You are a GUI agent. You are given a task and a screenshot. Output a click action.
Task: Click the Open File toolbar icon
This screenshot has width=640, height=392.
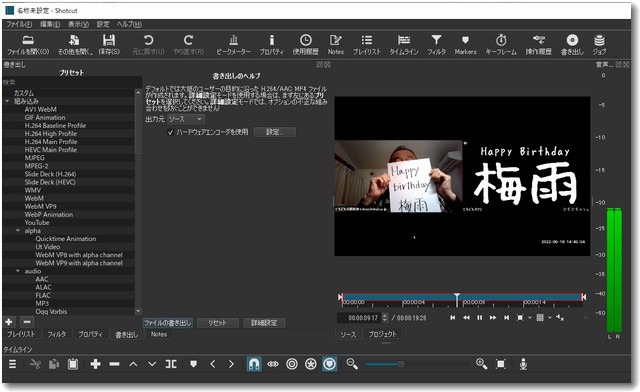[28, 40]
